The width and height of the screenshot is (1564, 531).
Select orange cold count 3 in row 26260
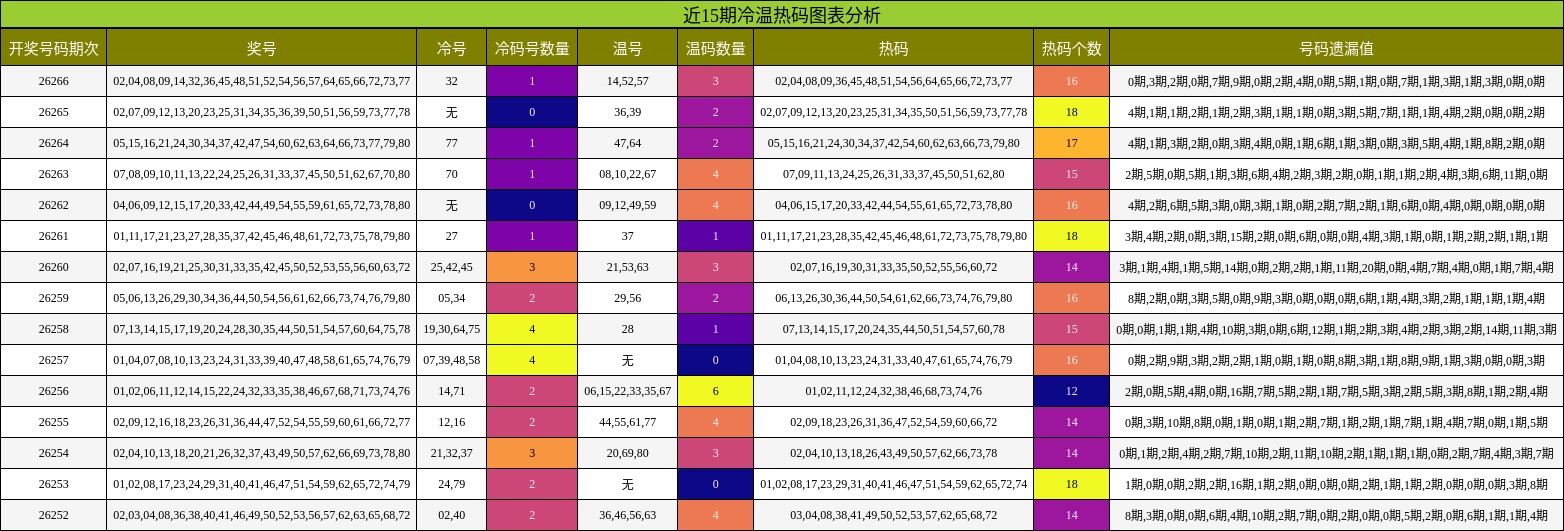(x=532, y=267)
